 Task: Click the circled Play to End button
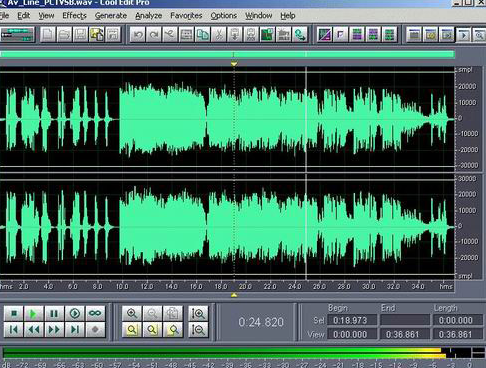tap(75, 313)
